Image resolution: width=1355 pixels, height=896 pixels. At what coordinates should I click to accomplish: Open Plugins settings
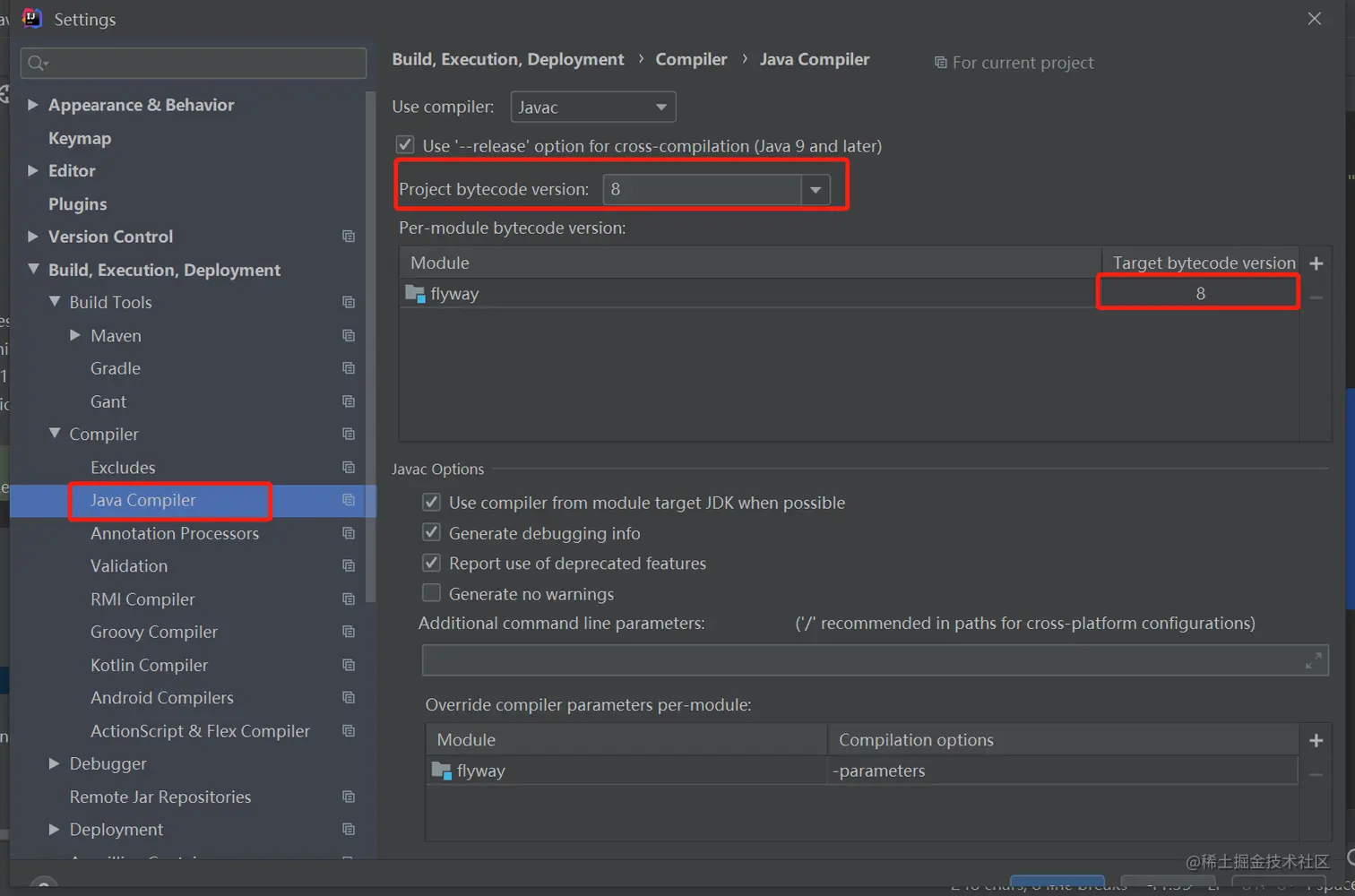click(x=77, y=204)
